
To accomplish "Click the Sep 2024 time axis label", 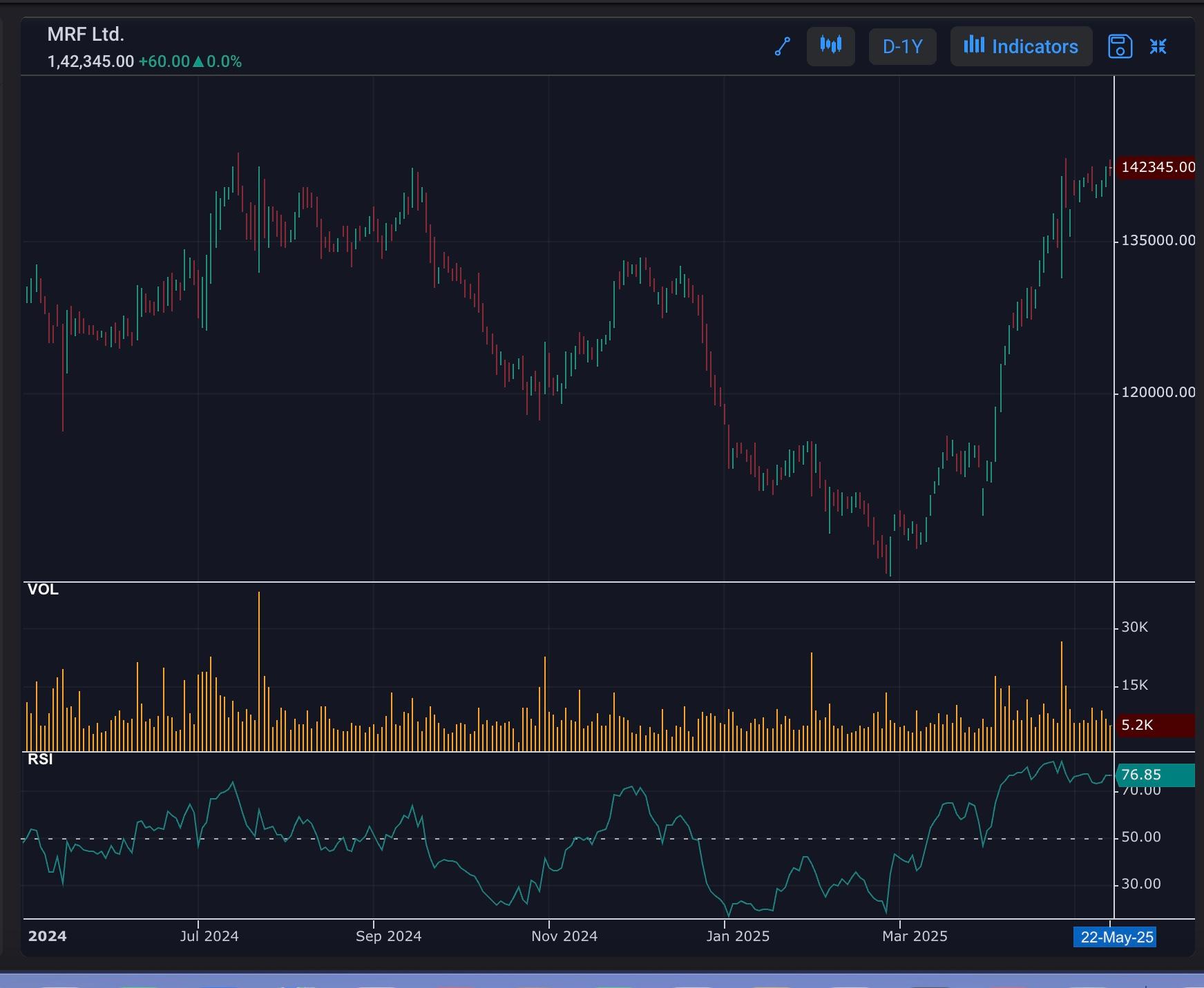I will (x=388, y=936).
